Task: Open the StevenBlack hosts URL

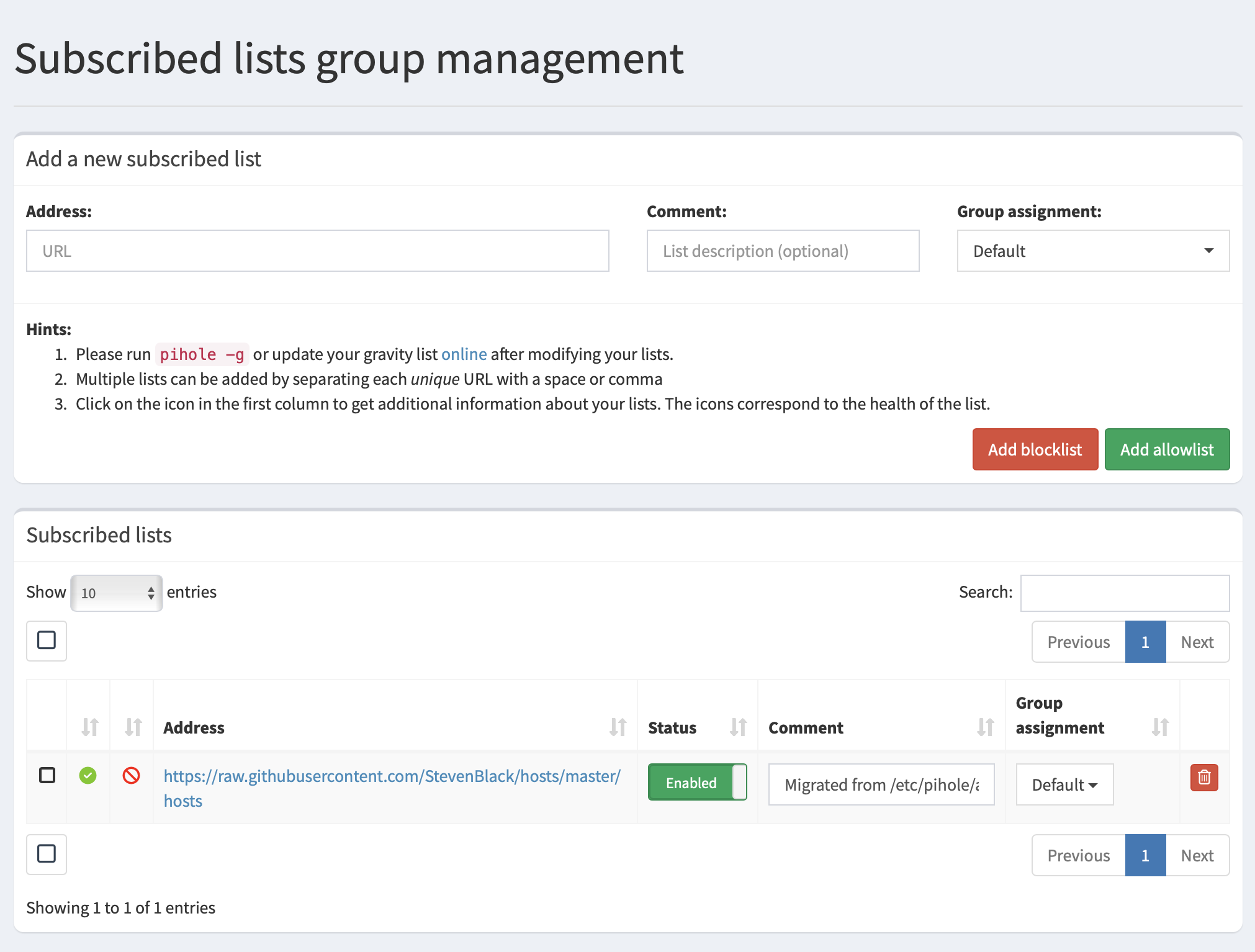Action: tap(391, 776)
